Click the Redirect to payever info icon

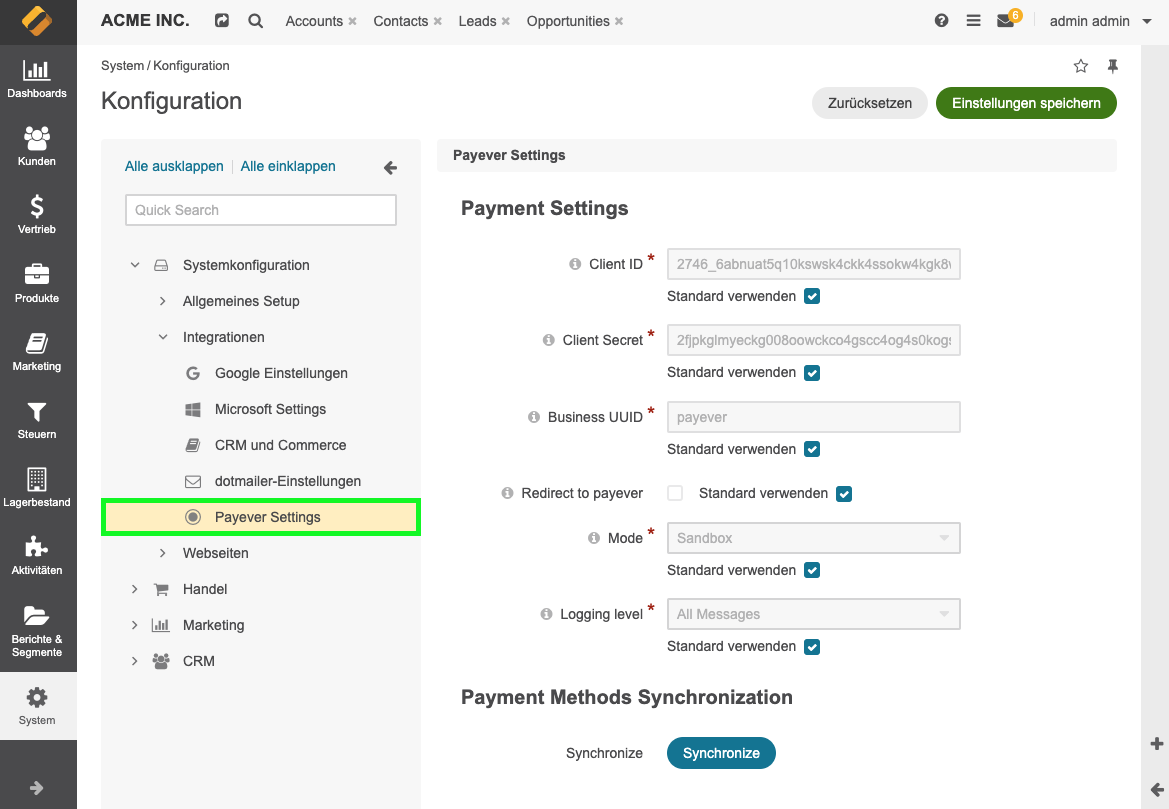(x=508, y=493)
